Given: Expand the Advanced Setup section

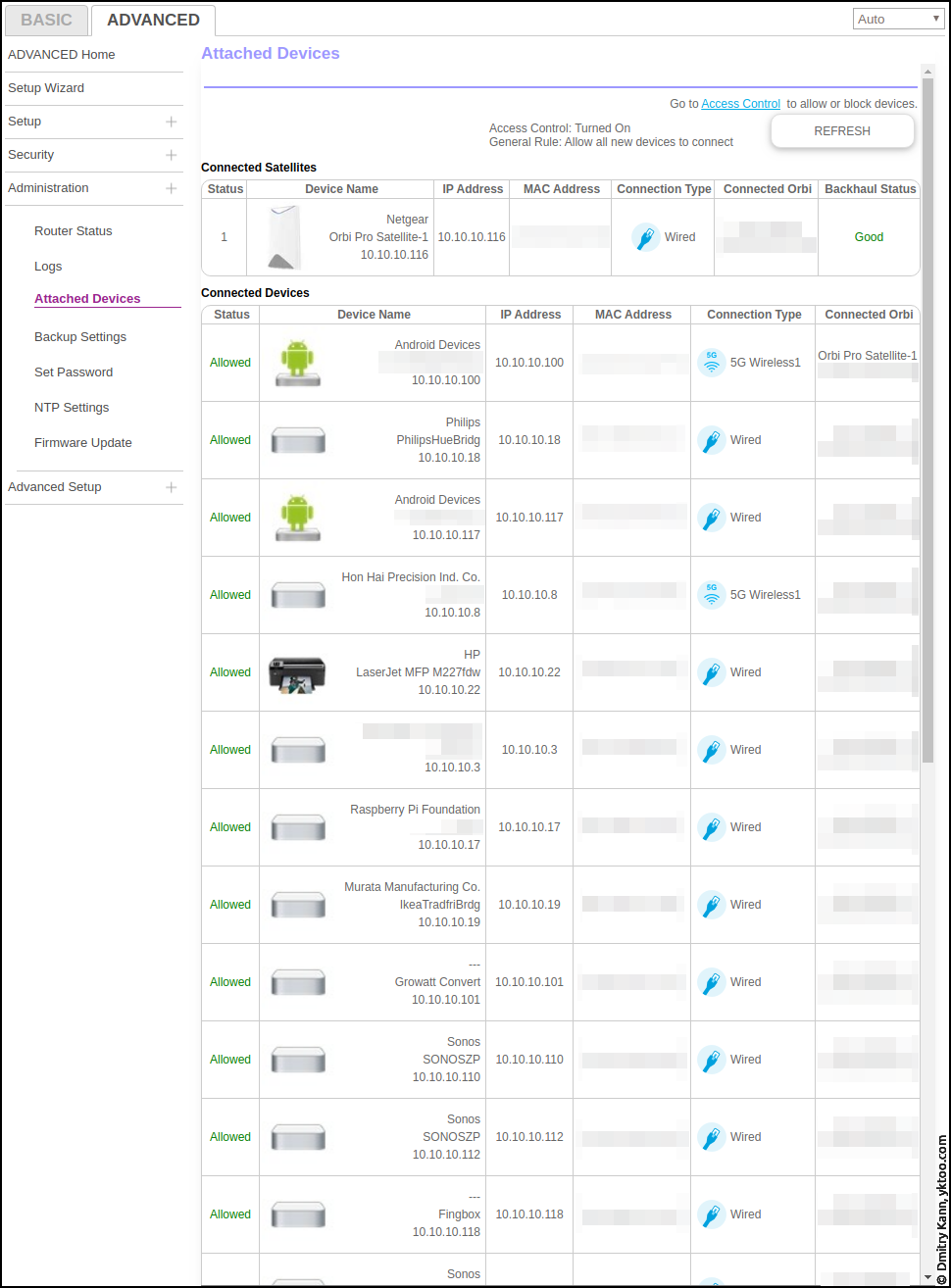Looking at the screenshot, I should [172, 487].
